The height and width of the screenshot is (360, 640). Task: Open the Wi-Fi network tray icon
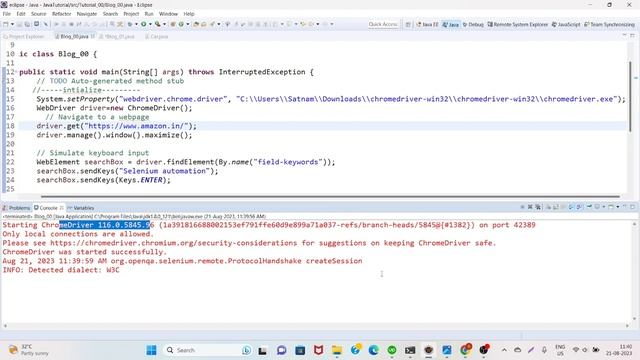pyautogui.click(x=576, y=350)
